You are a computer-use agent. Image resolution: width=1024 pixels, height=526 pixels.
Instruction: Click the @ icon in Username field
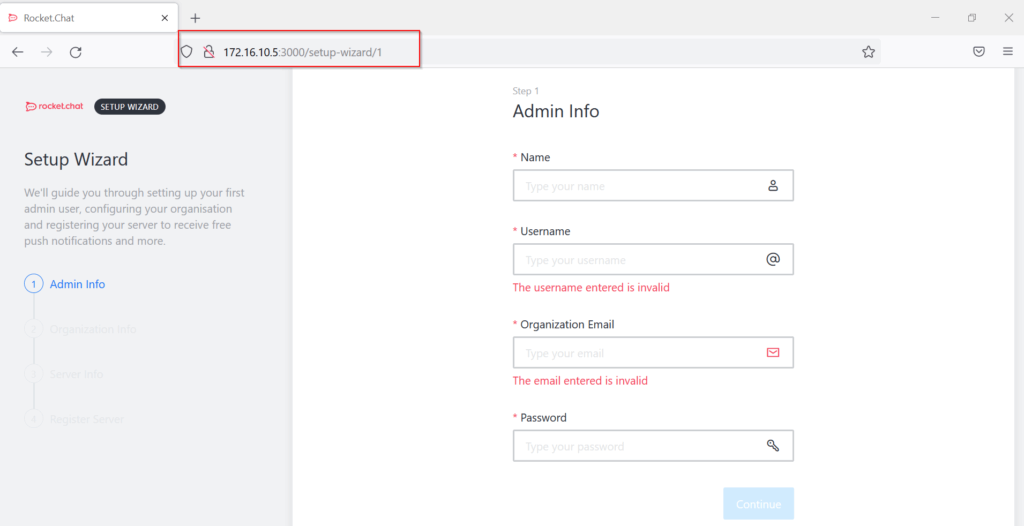click(773, 259)
